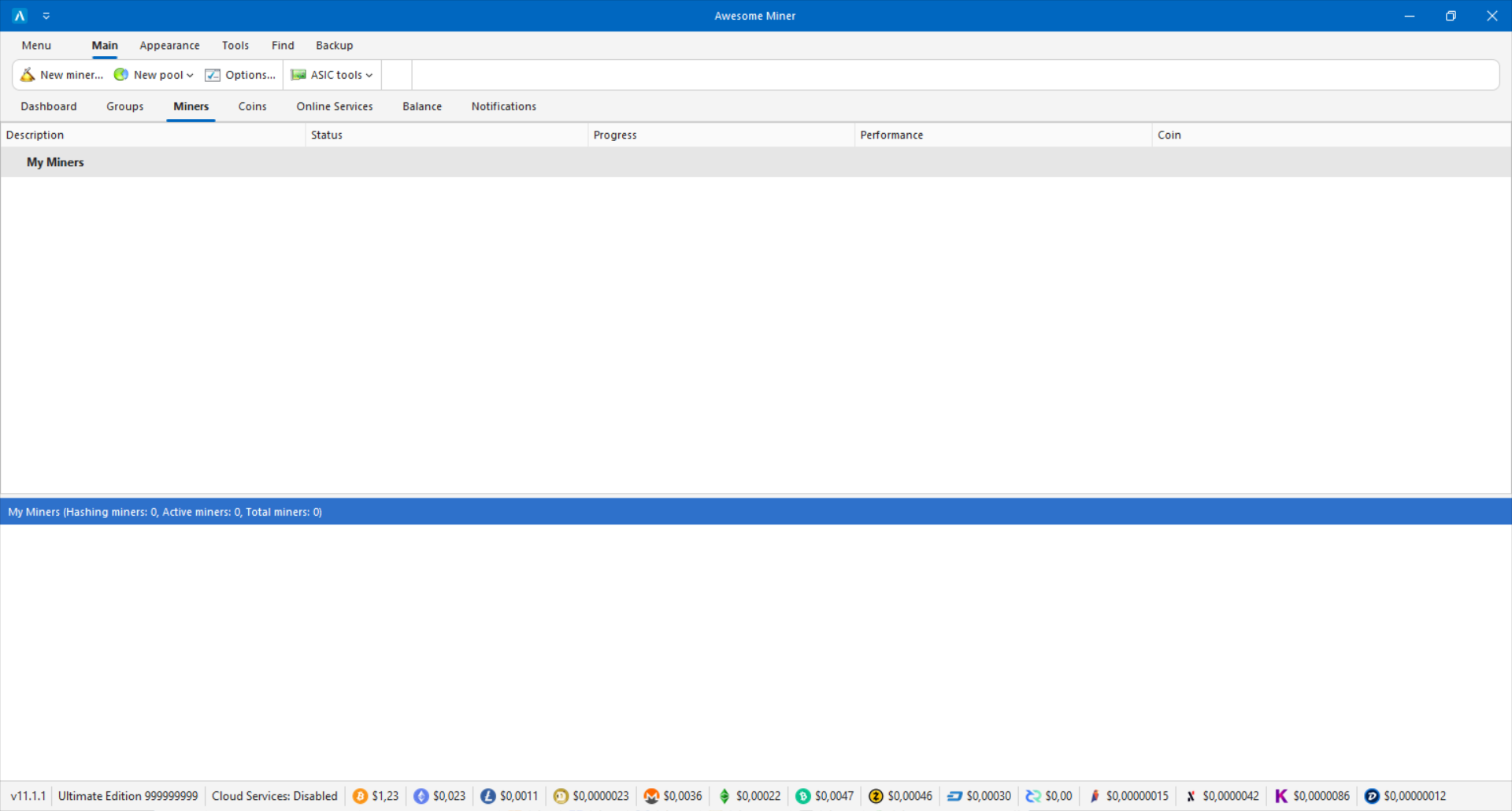Click the Awesome Miner logo icon

pyautogui.click(x=20, y=16)
